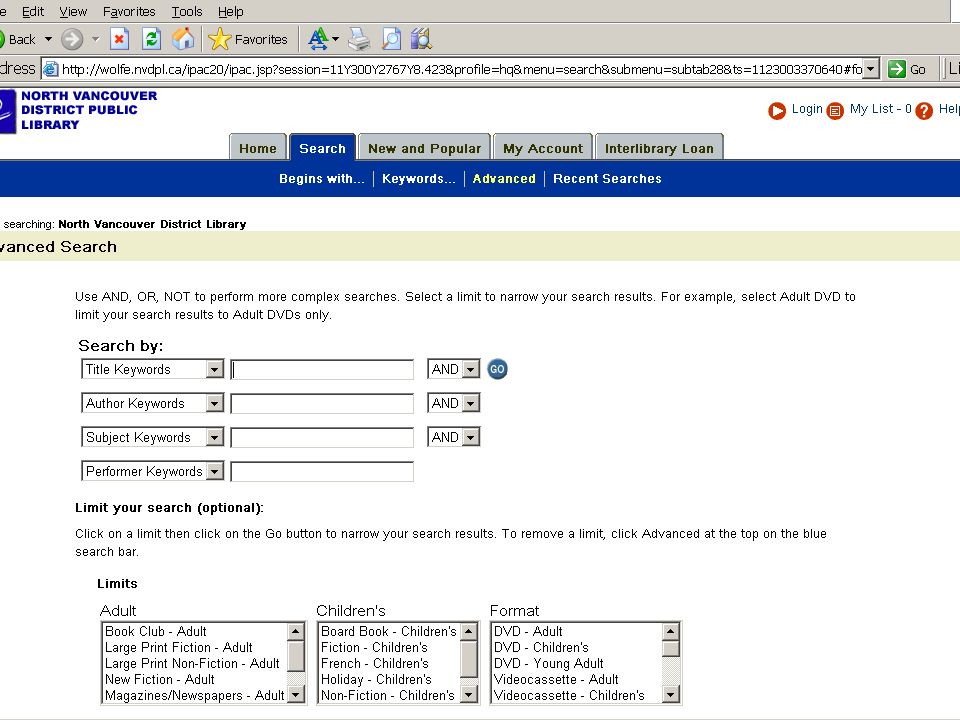Image resolution: width=960 pixels, height=720 pixels.
Task: Click the translate/text 'A' toolbar icon
Action: pyautogui.click(x=318, y=39)
